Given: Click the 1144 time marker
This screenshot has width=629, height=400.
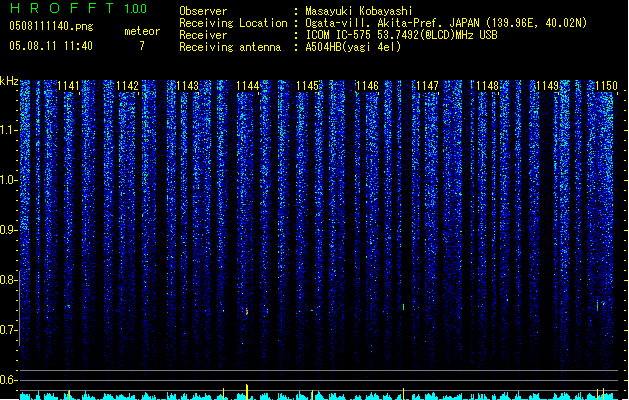Looking at the screenshot, I should [x=248, y=86].
